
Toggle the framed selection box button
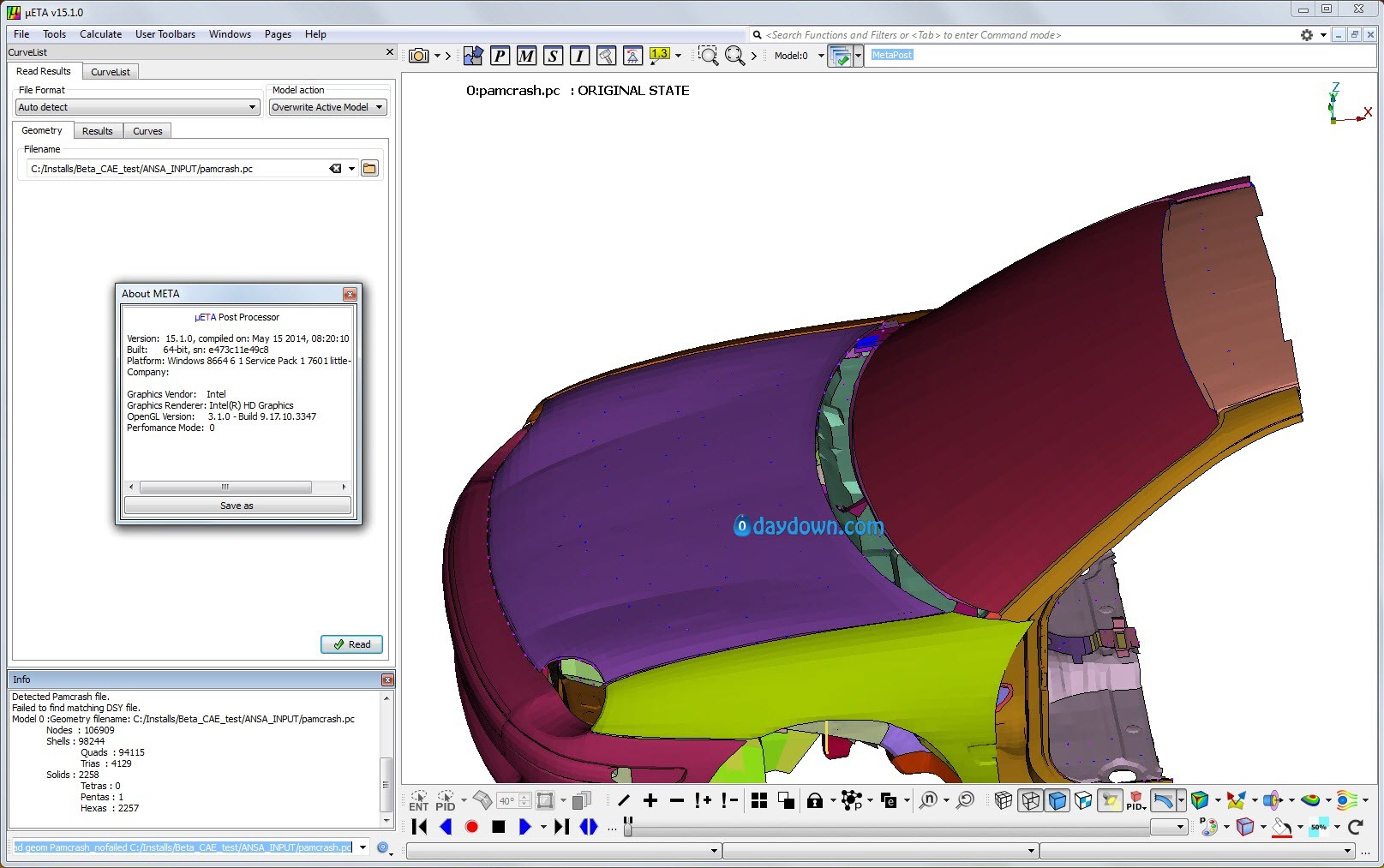(x=545, y=800)
